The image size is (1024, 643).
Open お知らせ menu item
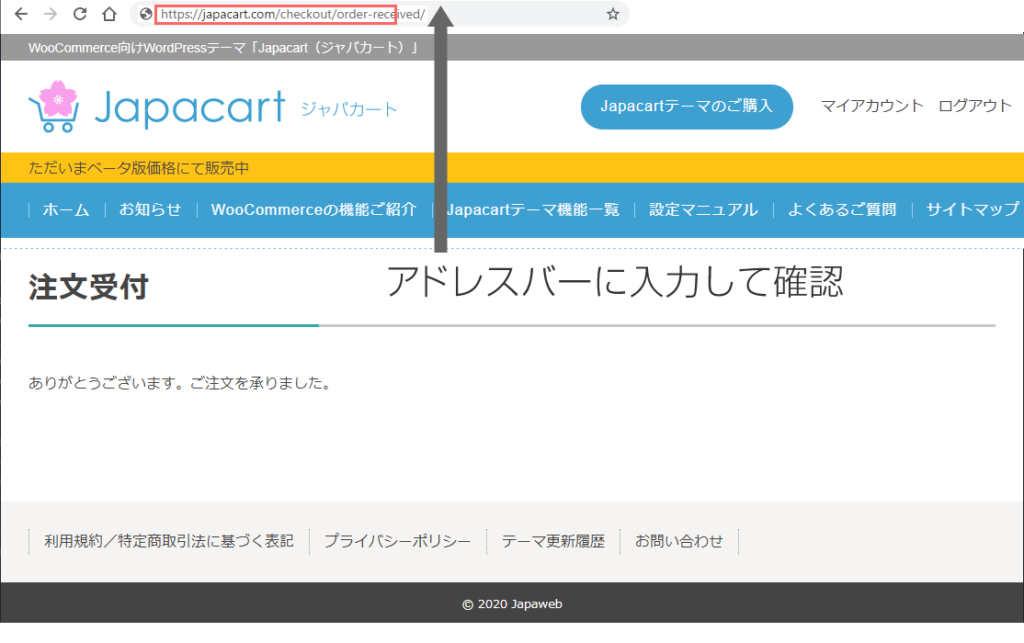[150, 210]
